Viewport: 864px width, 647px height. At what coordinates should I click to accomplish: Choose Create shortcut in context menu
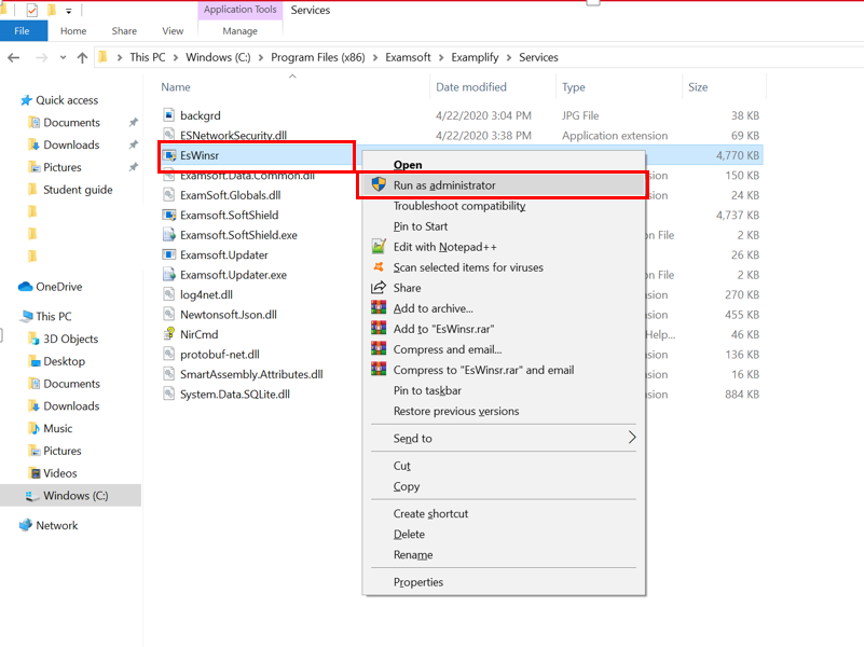(431, 514)
